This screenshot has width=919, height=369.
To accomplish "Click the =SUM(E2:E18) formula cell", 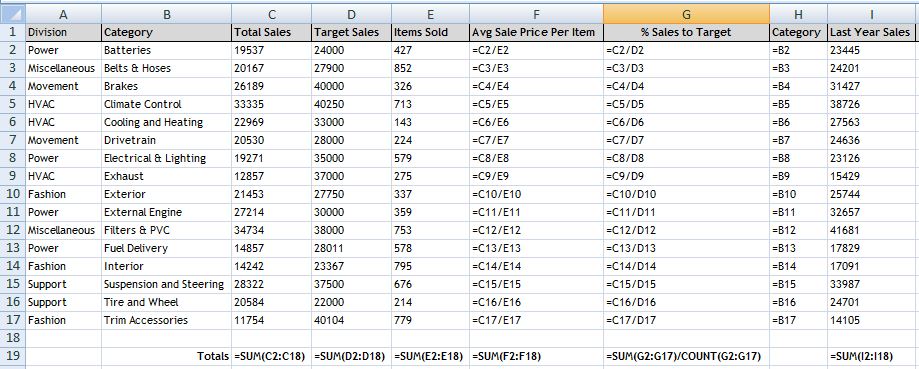I will (x=430, y=356).
